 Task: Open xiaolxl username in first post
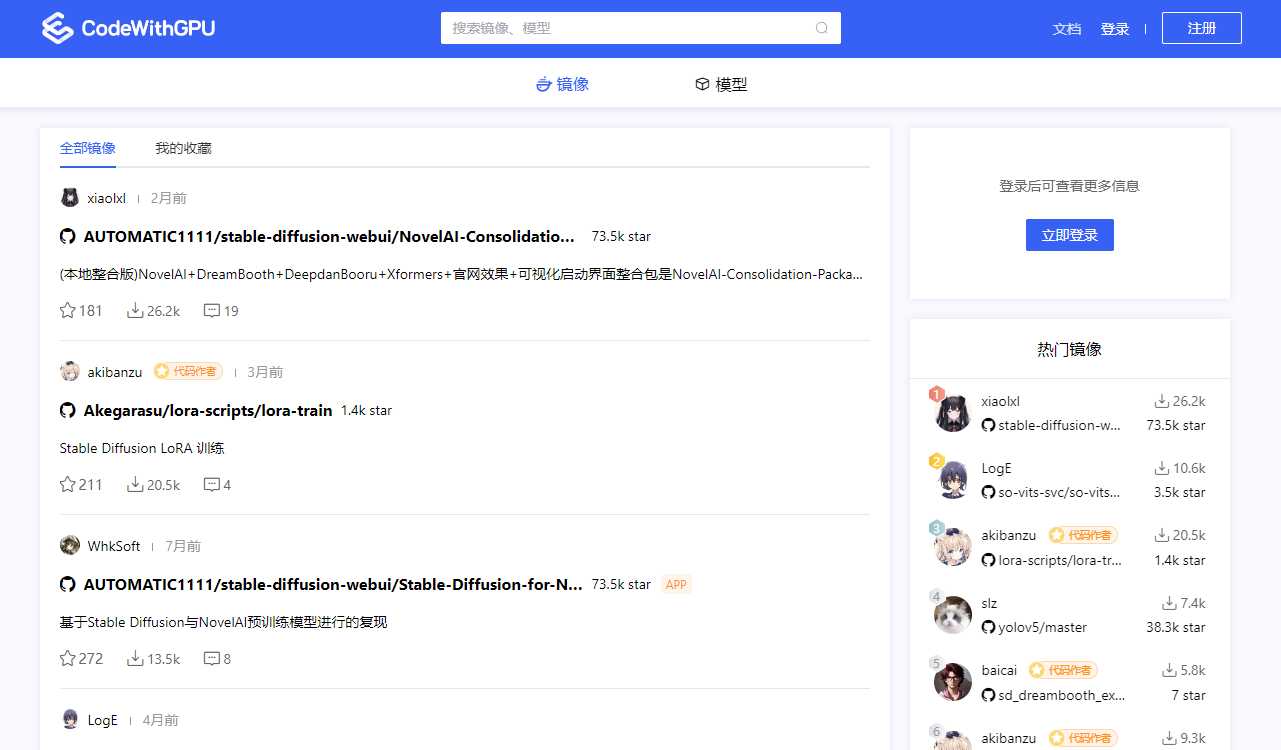(107, 198)
